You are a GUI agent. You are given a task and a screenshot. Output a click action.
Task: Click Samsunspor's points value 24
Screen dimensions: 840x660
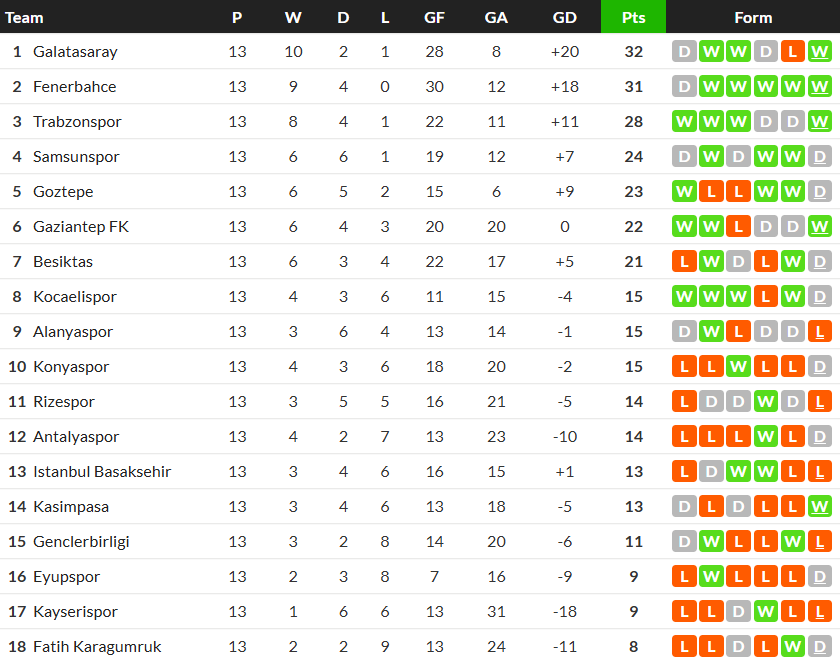point(633,157)
